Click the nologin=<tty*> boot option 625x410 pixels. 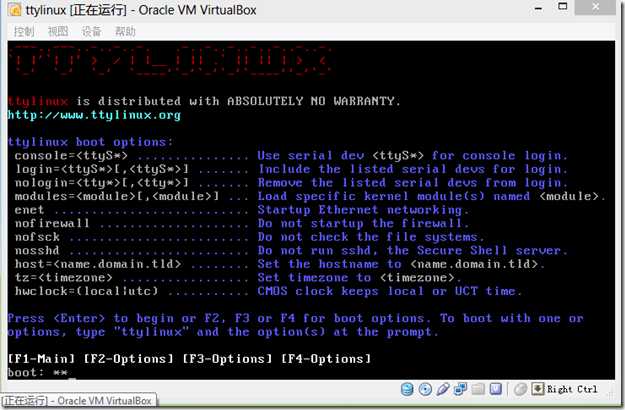[x=102, y=183]
